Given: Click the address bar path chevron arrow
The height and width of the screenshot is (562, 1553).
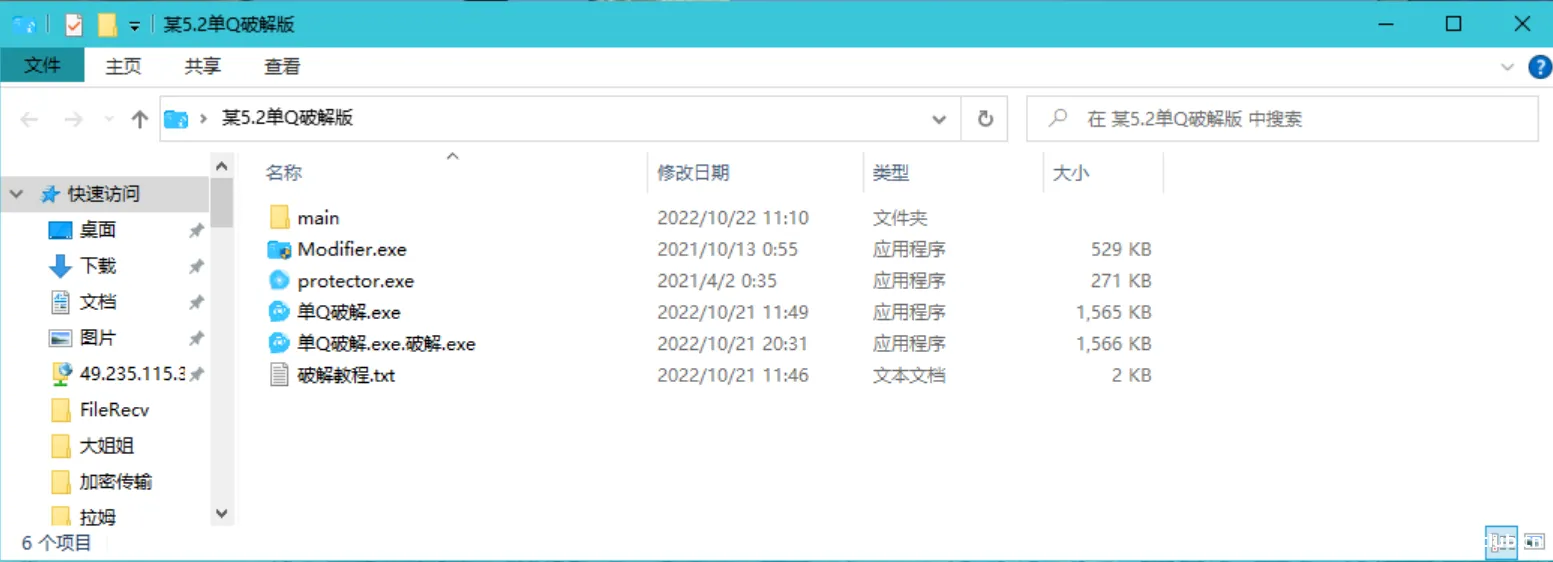Looking at the screenshot, I should point(204,119).
